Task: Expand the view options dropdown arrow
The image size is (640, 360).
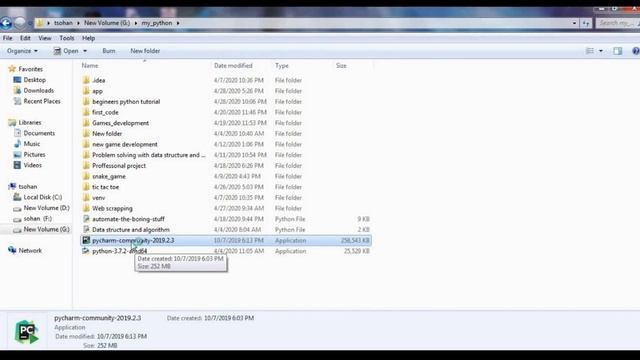Action: coord(601,51)
